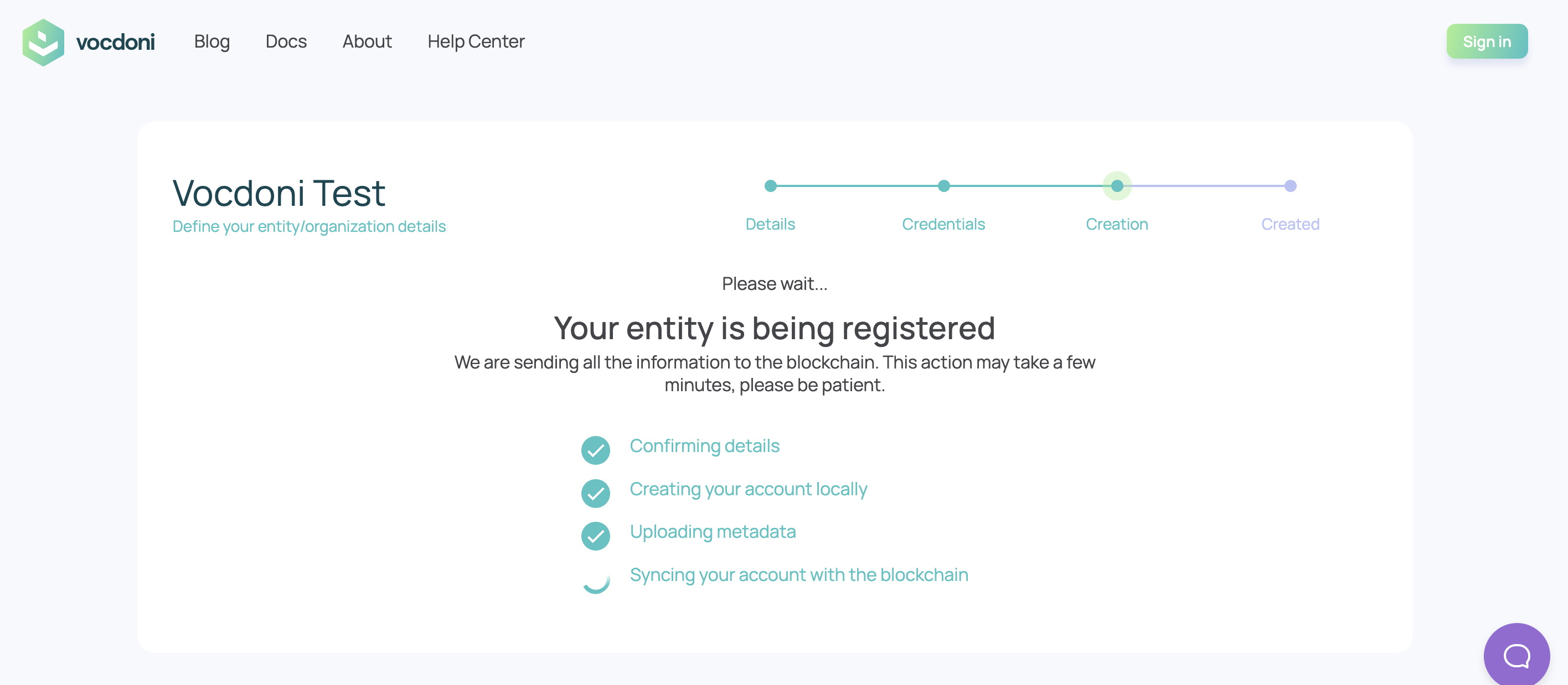Click the Details step dot
This screenshot has height=685, width=1568.
770,186
